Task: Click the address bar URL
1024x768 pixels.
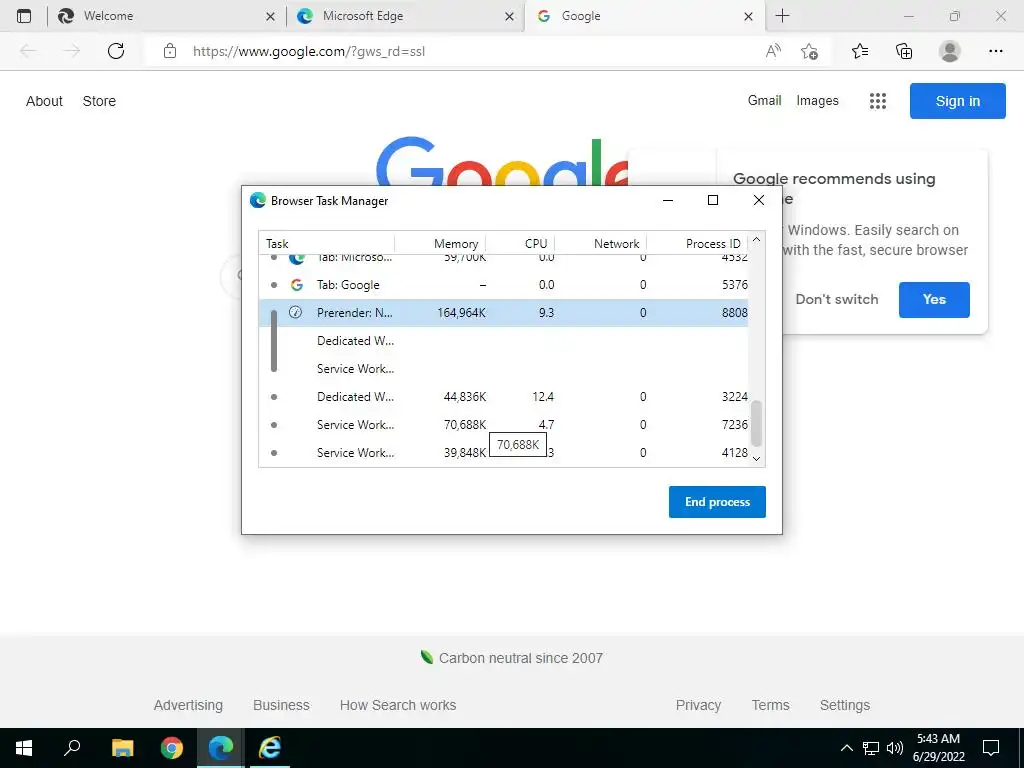Action: pyautogui.click(x=309, y=51)
